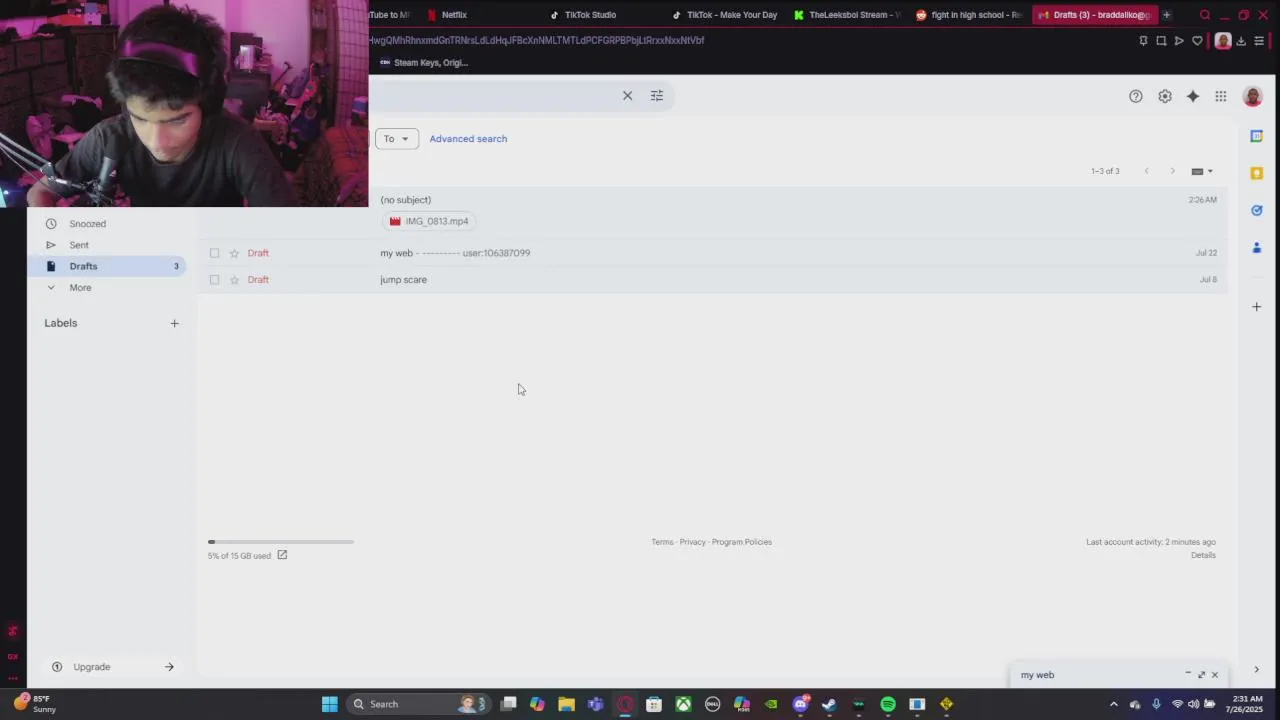Open File Explorer from taskbar
1280x720 pixels.
566,704
